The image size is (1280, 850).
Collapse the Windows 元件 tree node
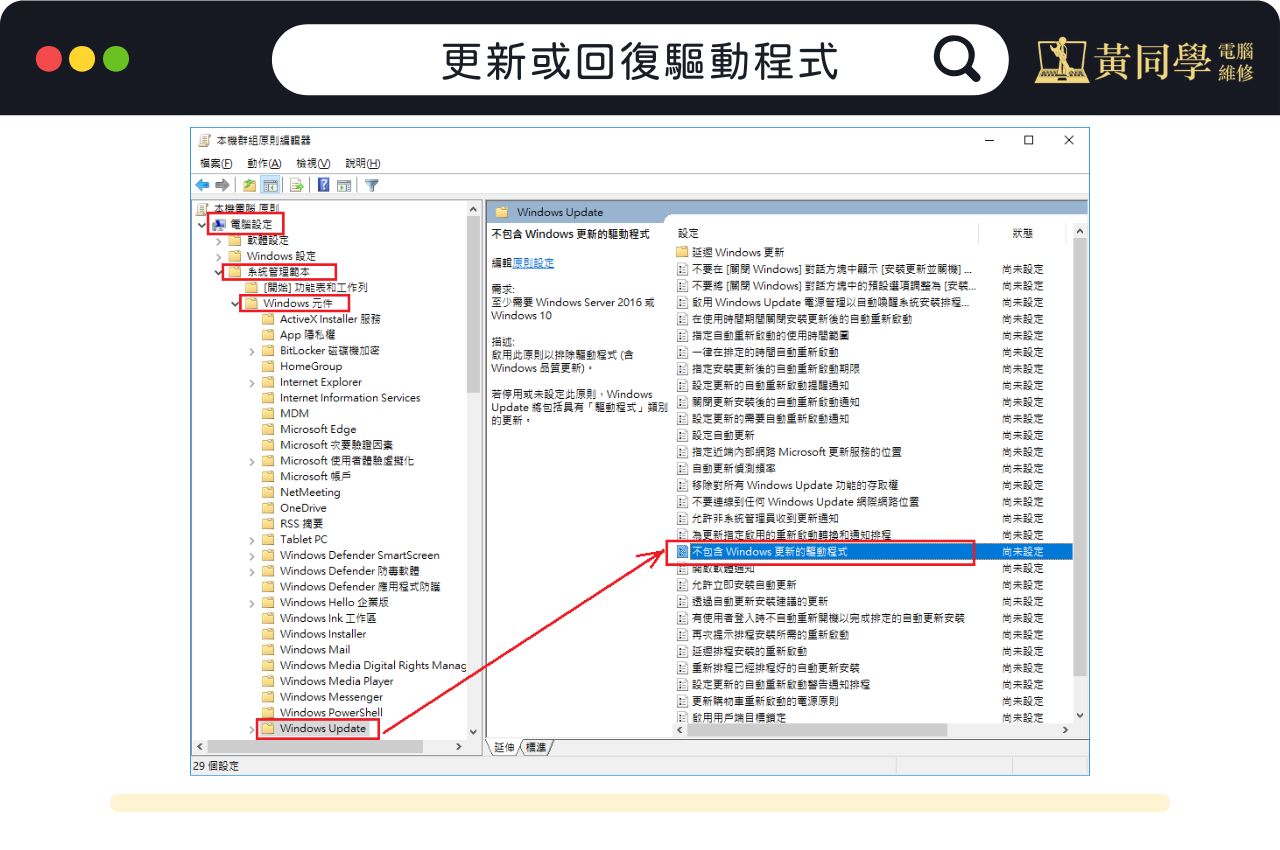pos(236,303)
